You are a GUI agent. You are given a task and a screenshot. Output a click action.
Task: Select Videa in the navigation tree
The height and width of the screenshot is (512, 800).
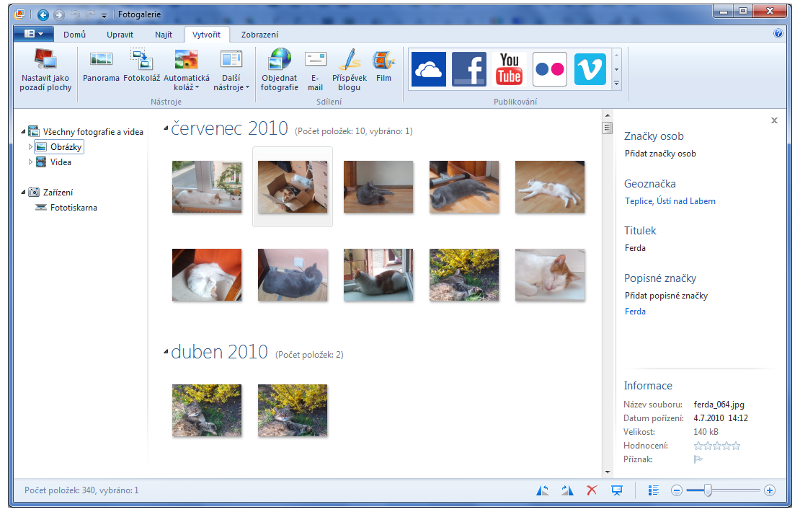coord(54,162)
